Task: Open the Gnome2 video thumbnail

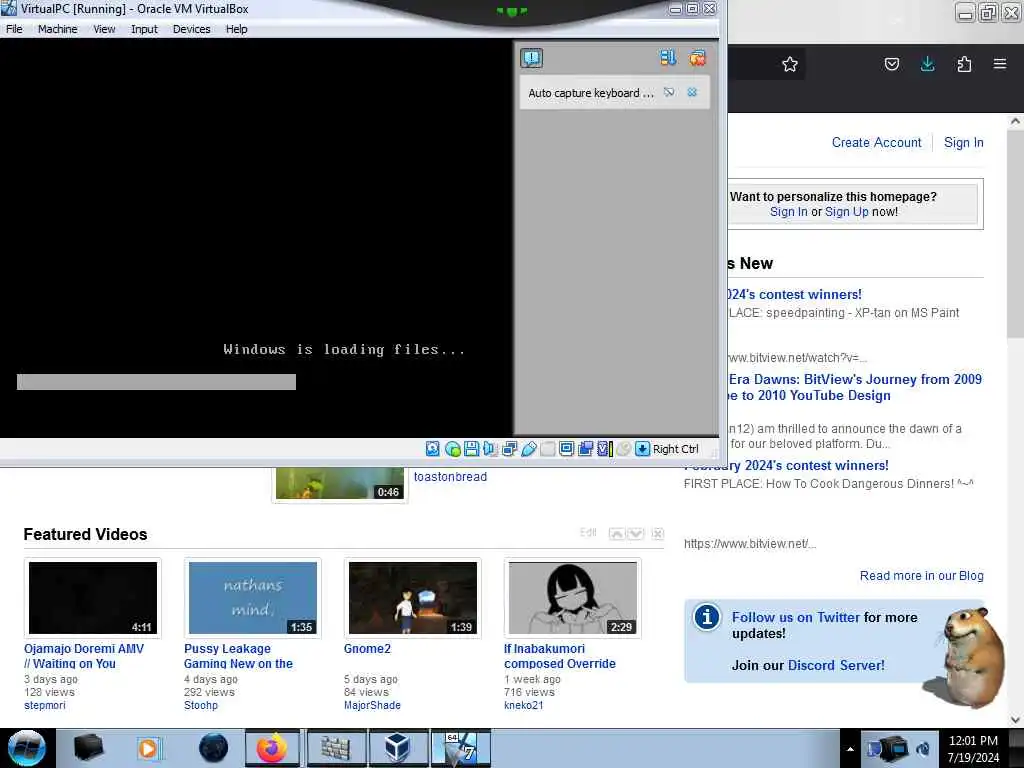Action: click(x=413, y=598)
